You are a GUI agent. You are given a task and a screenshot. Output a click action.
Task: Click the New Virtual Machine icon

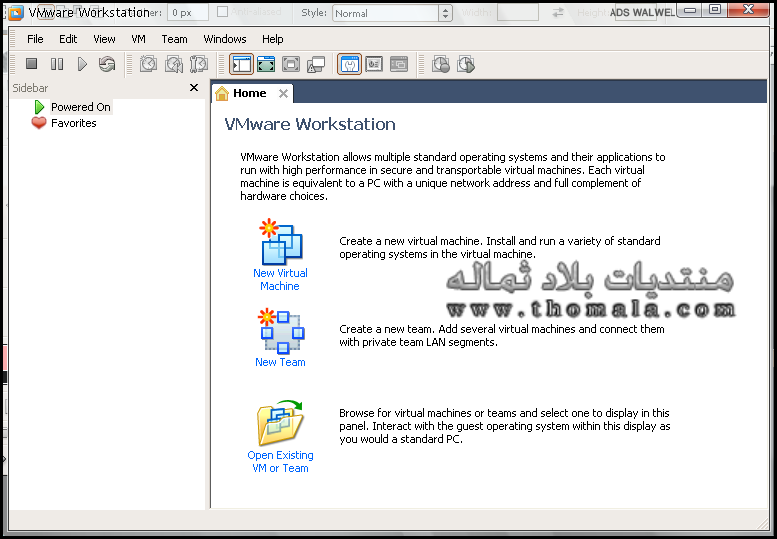[x=281, y=242]
